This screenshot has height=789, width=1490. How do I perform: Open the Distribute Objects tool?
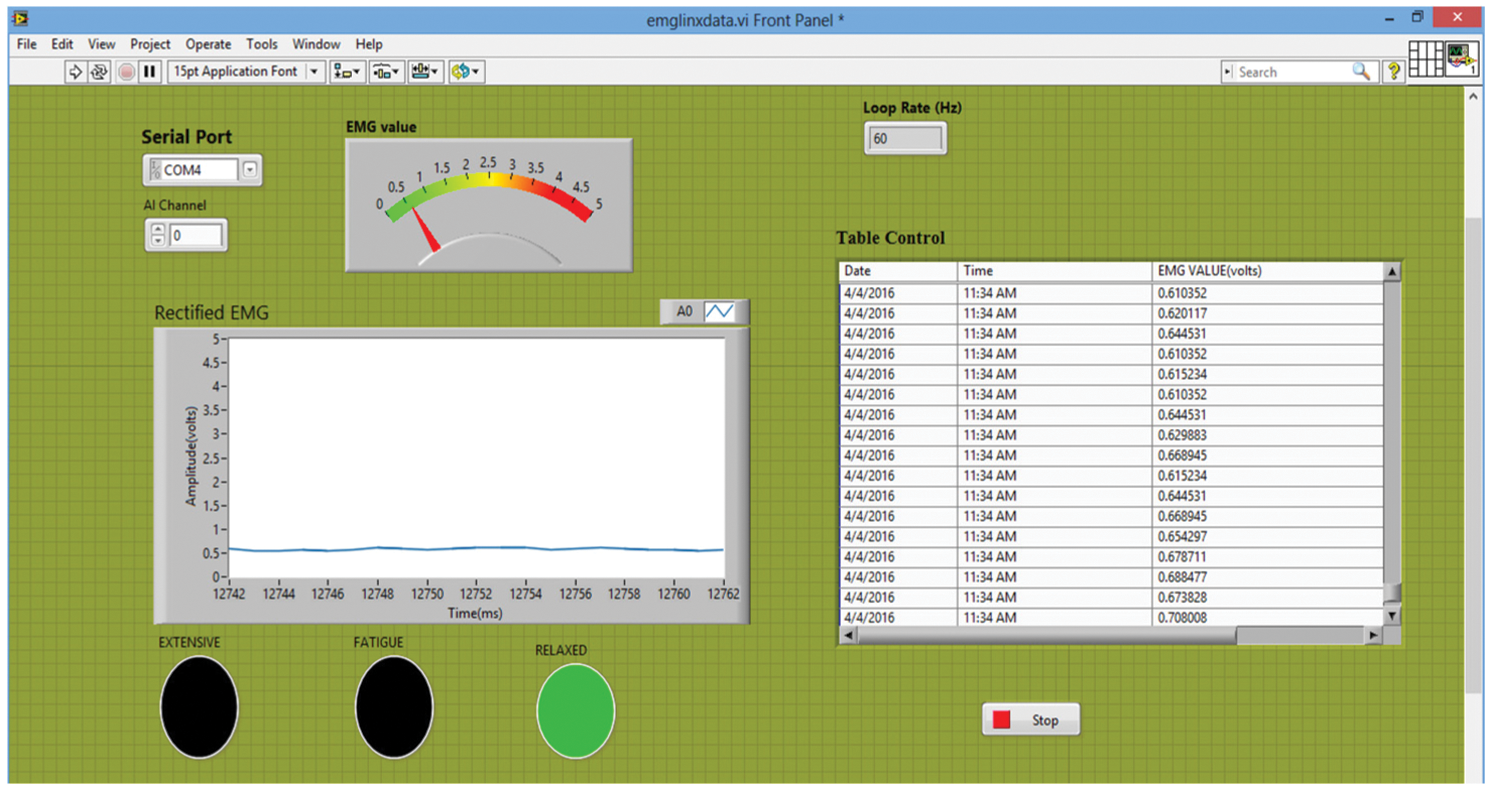[x=386, y=72]
